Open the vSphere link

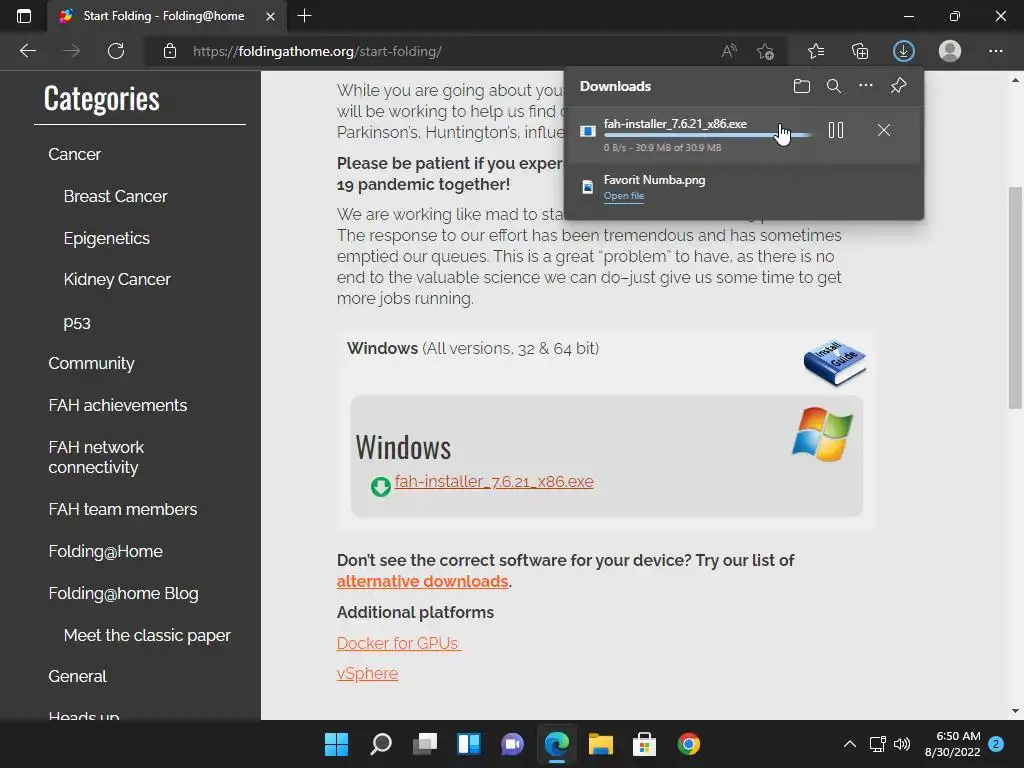[x=367, y=673]
